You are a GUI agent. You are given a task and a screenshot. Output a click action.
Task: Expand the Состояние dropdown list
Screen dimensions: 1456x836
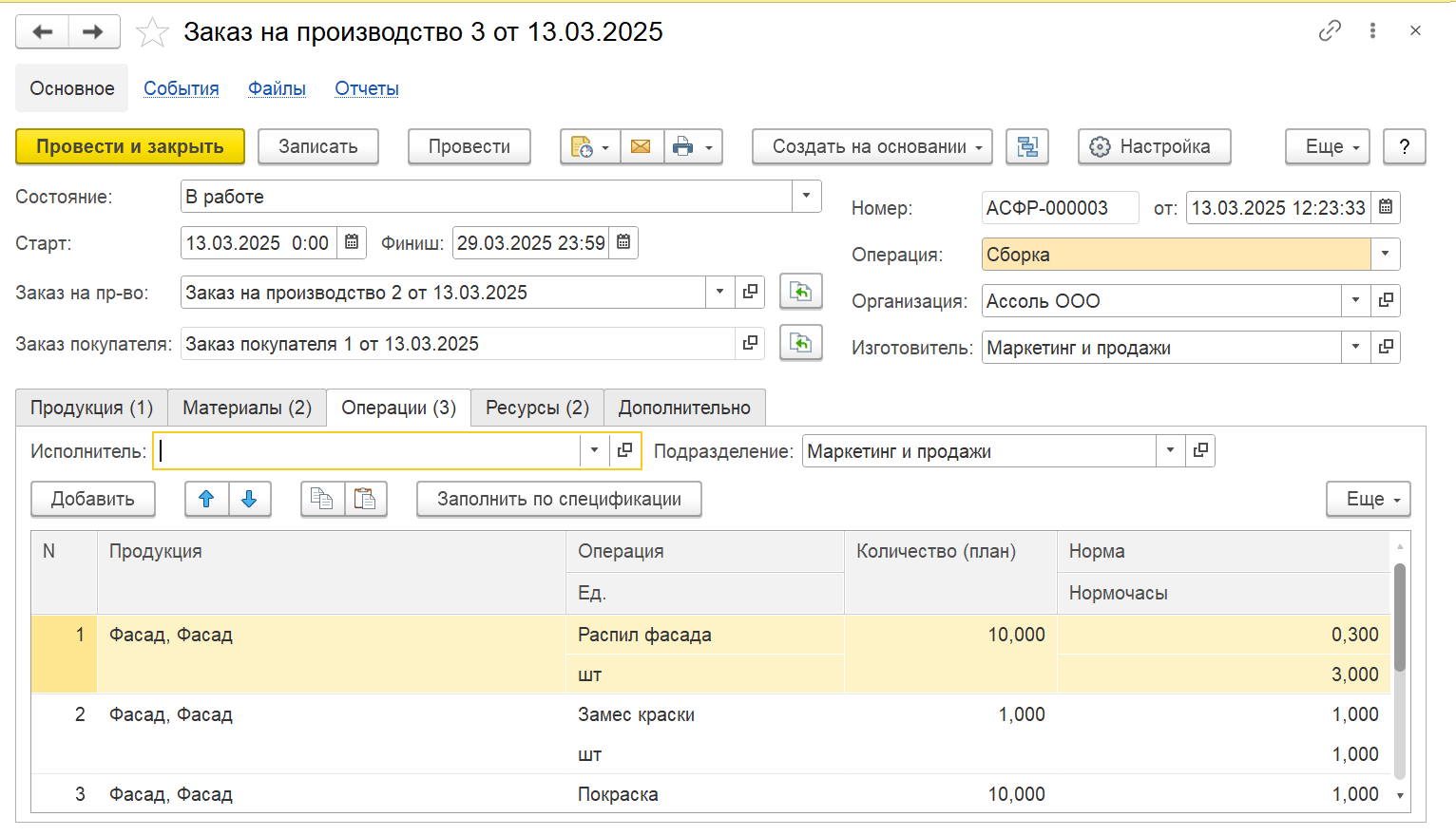pyautogui.click(x=806, y=197)
